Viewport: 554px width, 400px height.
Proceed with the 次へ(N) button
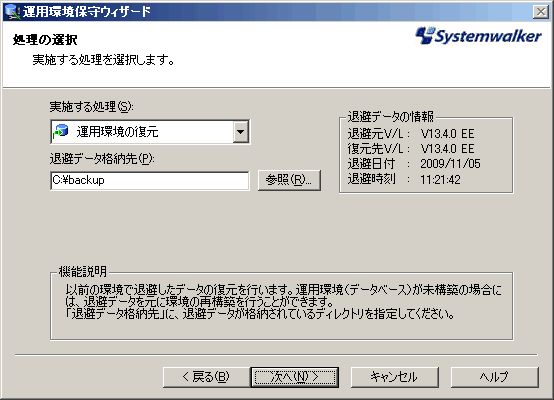pyautogui.click(x=295, y=377)
